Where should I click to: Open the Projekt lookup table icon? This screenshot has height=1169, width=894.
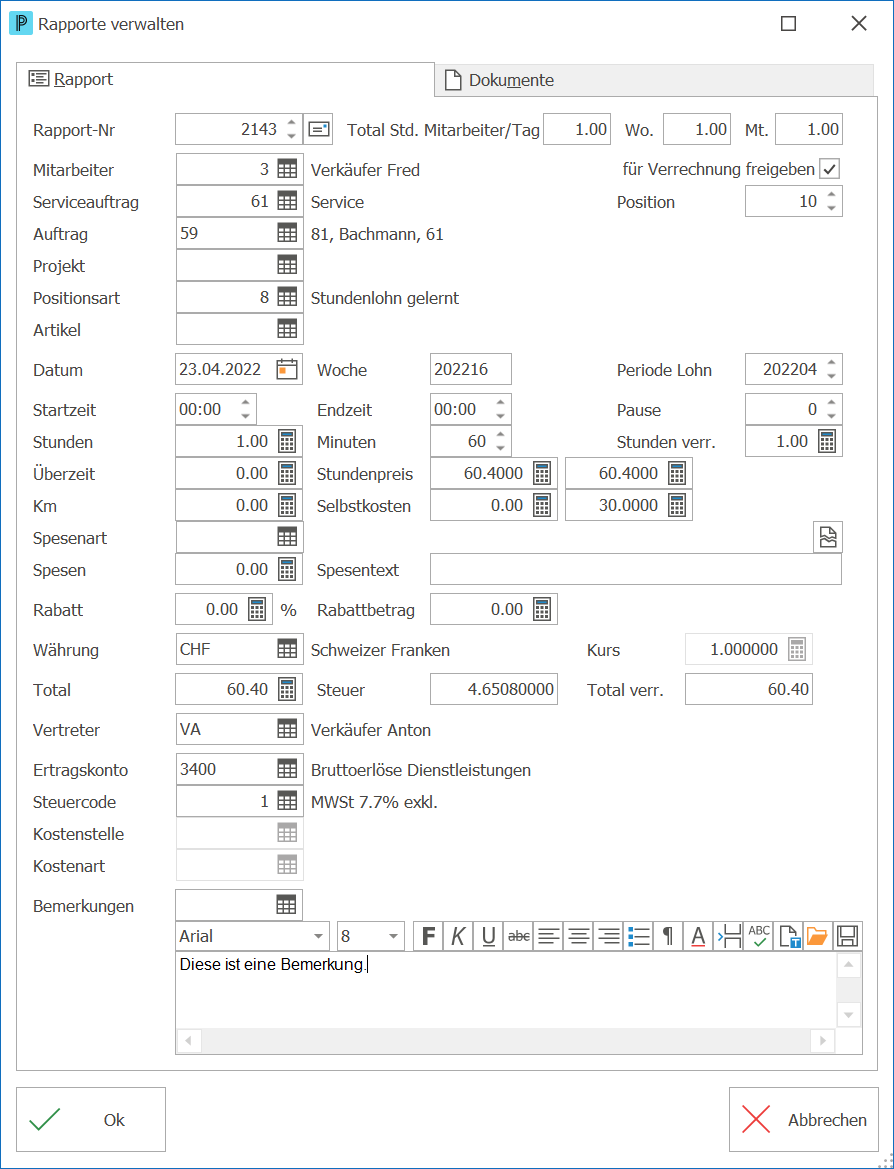click(x=286, y=265)
